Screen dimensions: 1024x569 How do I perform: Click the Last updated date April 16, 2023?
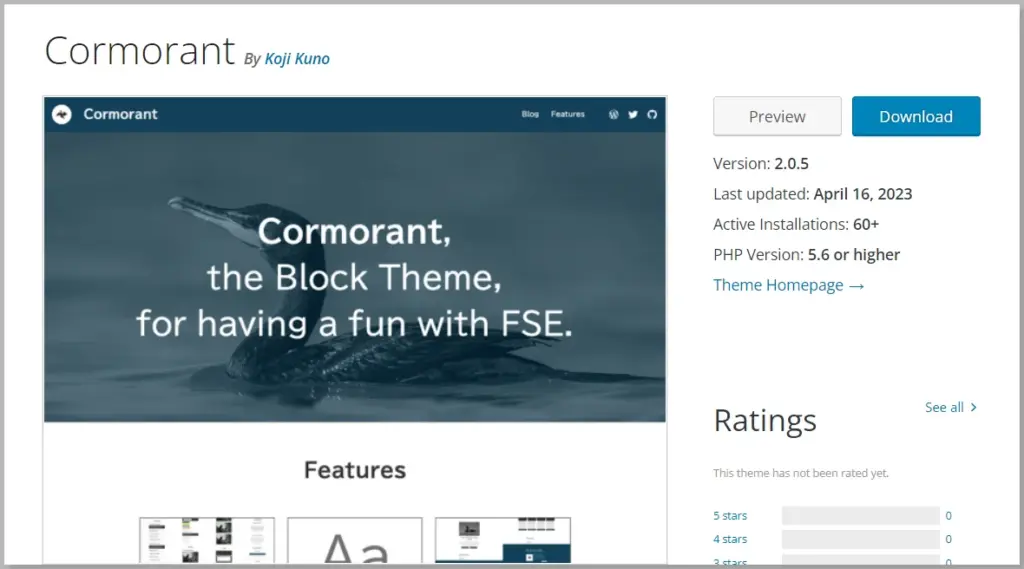[863, 194]
